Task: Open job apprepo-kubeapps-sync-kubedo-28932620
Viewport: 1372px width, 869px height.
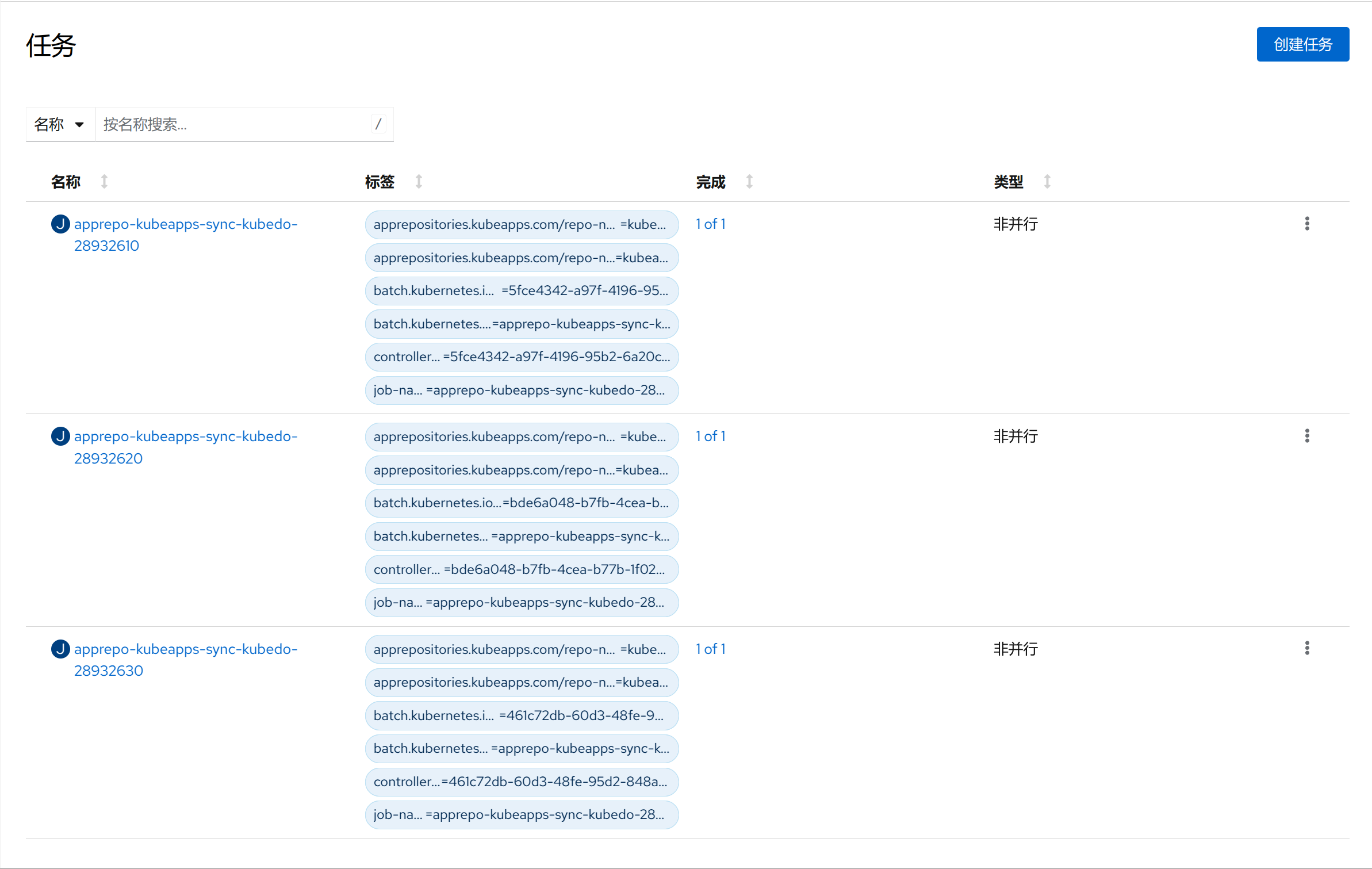Action: (x=185, y=437)
